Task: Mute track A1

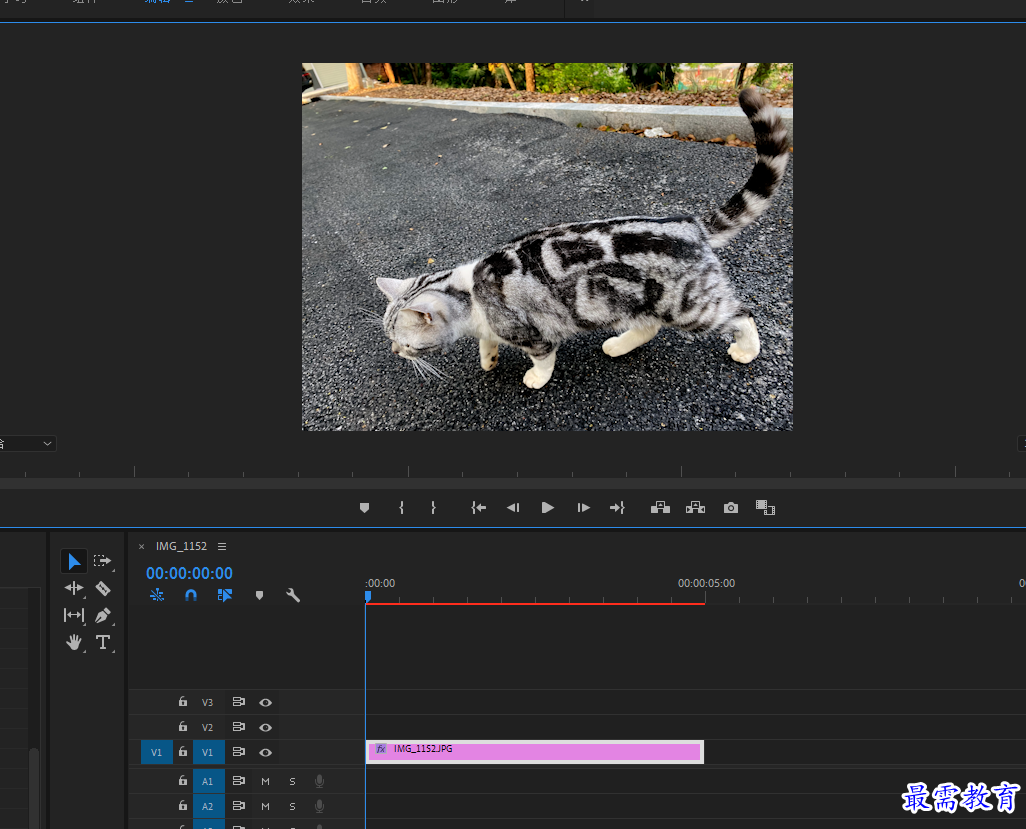Action: tap(265, 781)
